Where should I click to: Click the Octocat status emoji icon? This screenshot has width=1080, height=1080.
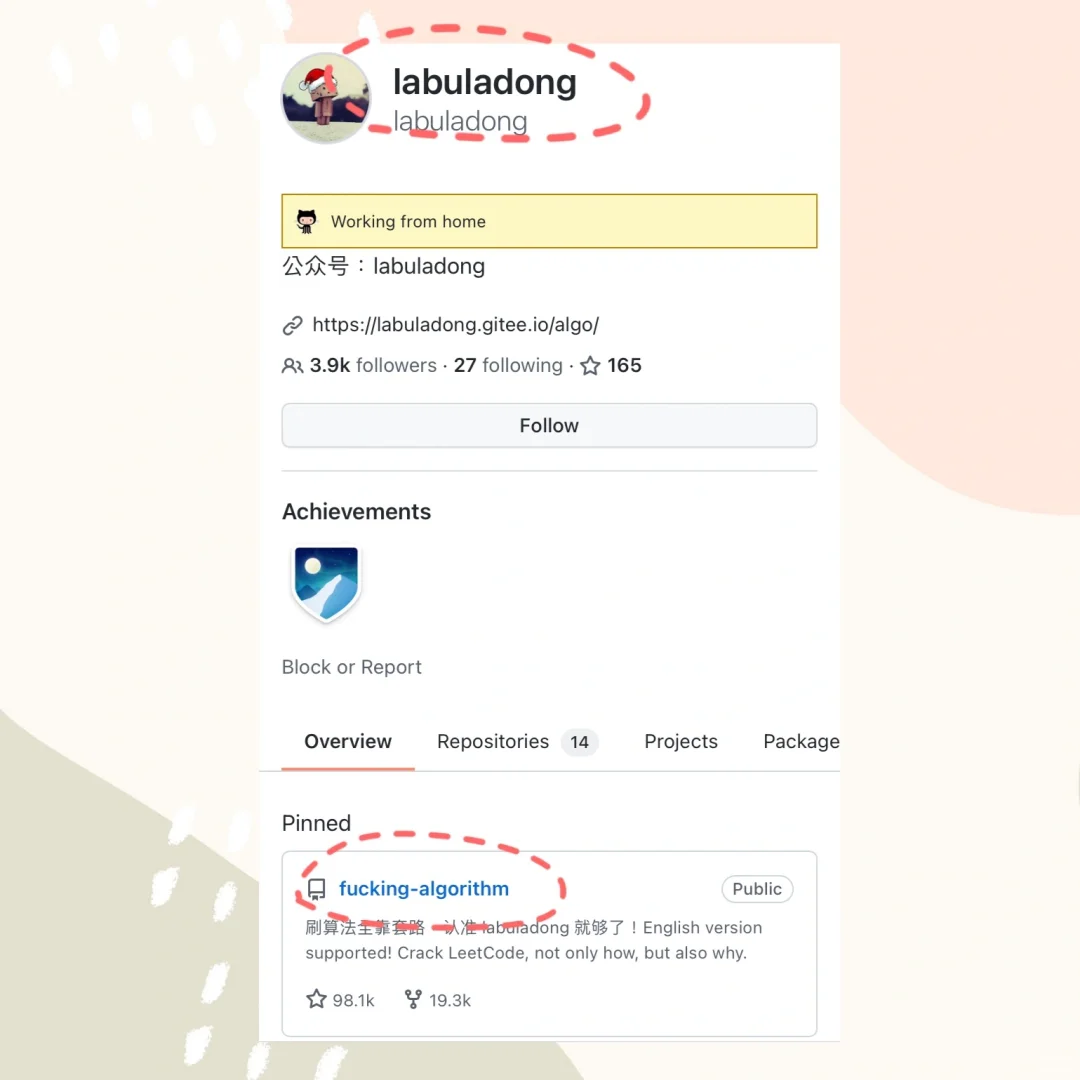coord(307,221)
